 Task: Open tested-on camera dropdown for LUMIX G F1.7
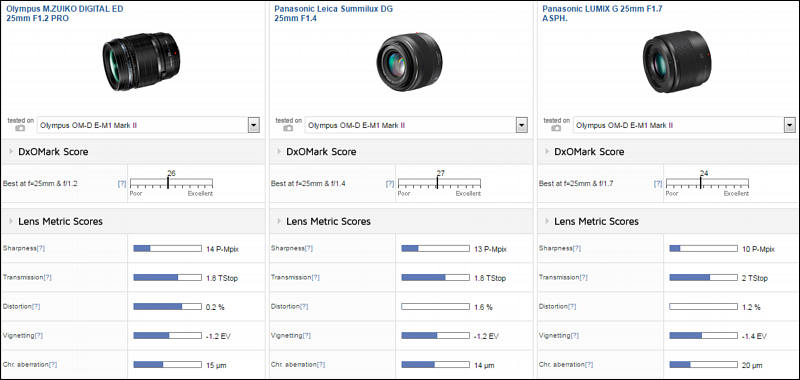[790, 125]
